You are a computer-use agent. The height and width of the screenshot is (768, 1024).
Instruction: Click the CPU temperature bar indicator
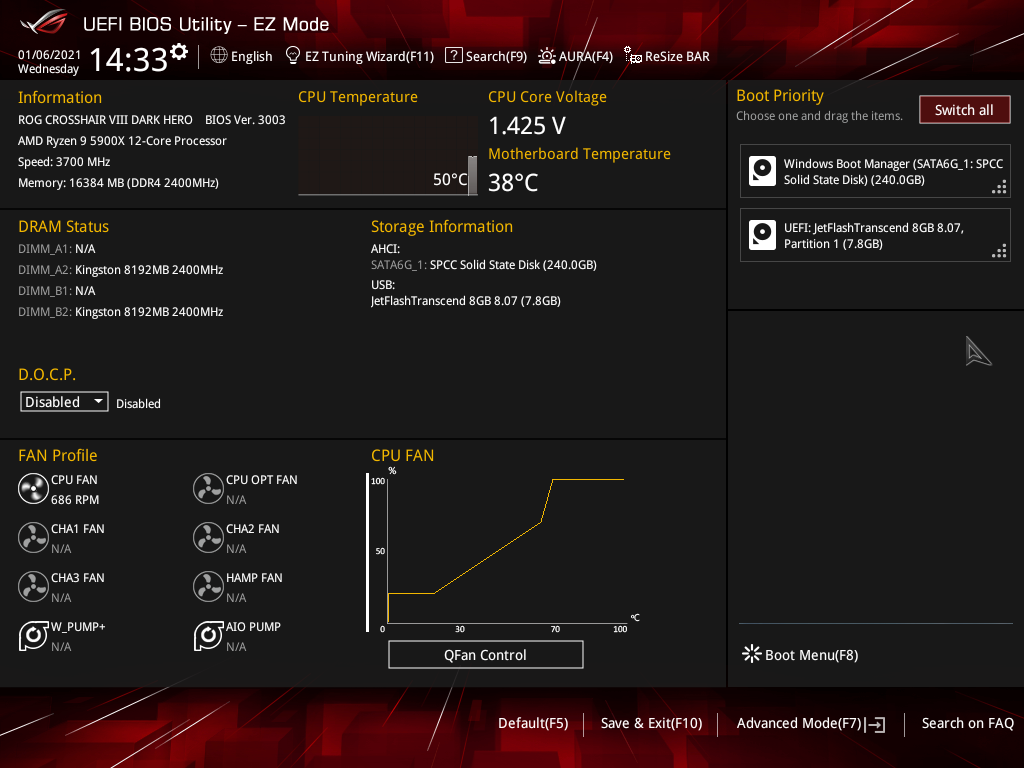click(x=472, y=175)
